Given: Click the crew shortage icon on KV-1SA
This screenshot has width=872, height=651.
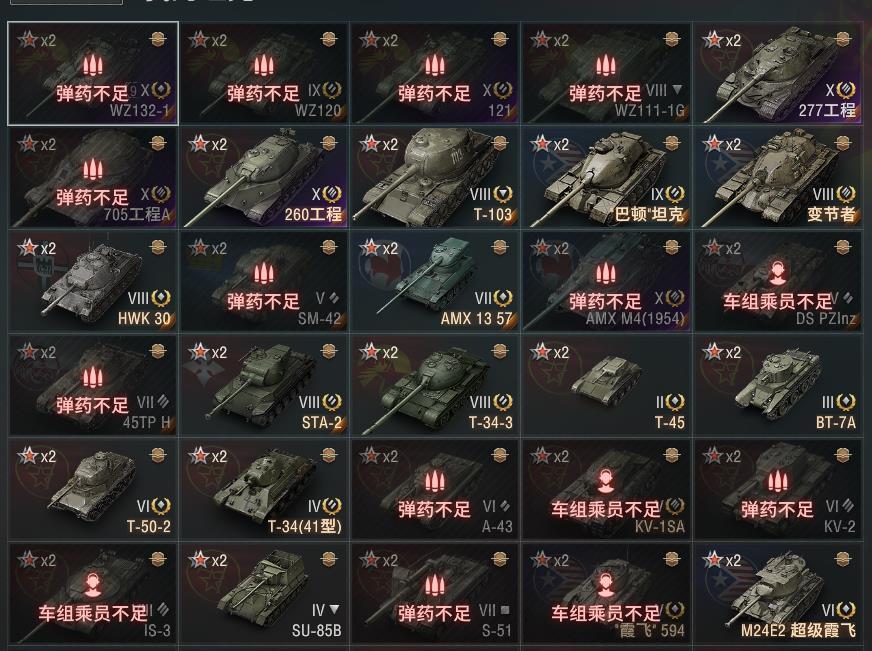Looking at the screenshot, I should point(606,481).
